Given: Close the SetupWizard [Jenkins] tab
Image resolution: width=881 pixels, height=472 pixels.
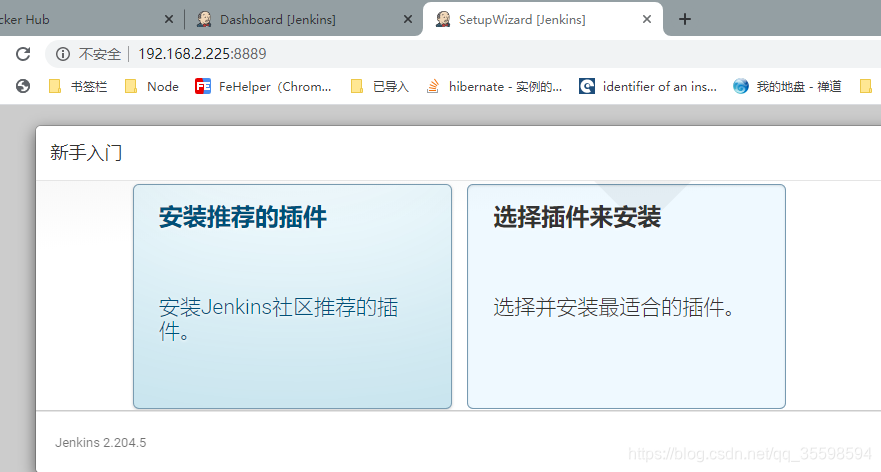Looking at the screenshot, I should 647,19.
